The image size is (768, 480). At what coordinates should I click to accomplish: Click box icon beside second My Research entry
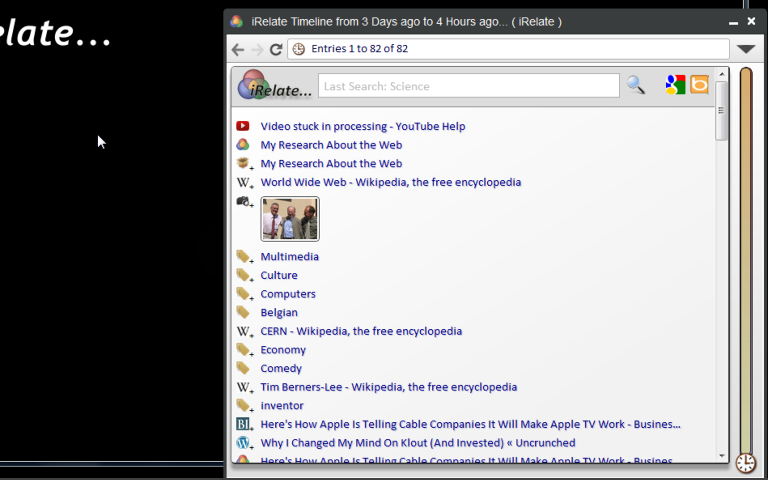(x=243, y=163)
